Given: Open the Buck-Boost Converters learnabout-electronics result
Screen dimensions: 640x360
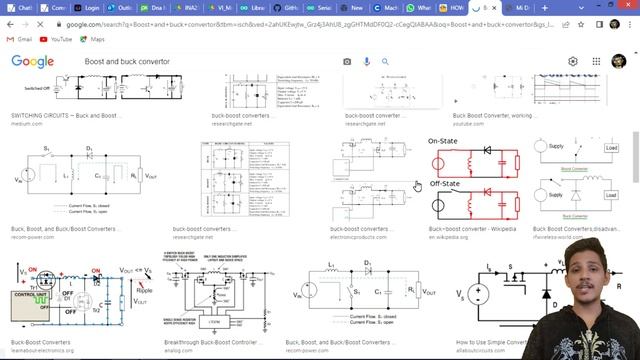Looking at the screenshot, I should pyautogui.click(x=40, y=342).
